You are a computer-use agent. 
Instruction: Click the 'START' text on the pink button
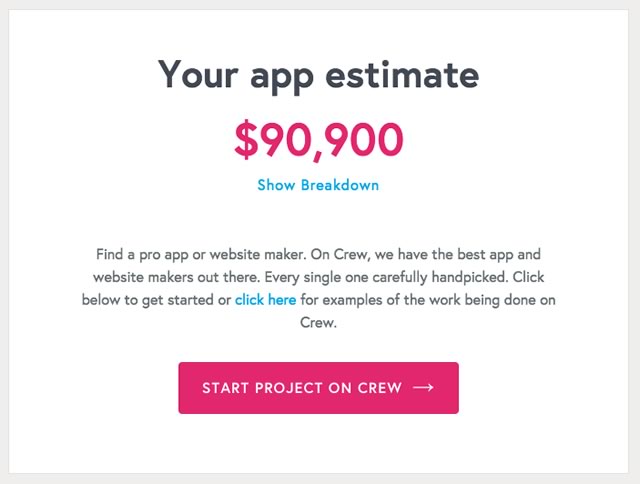tap(225, 388)
